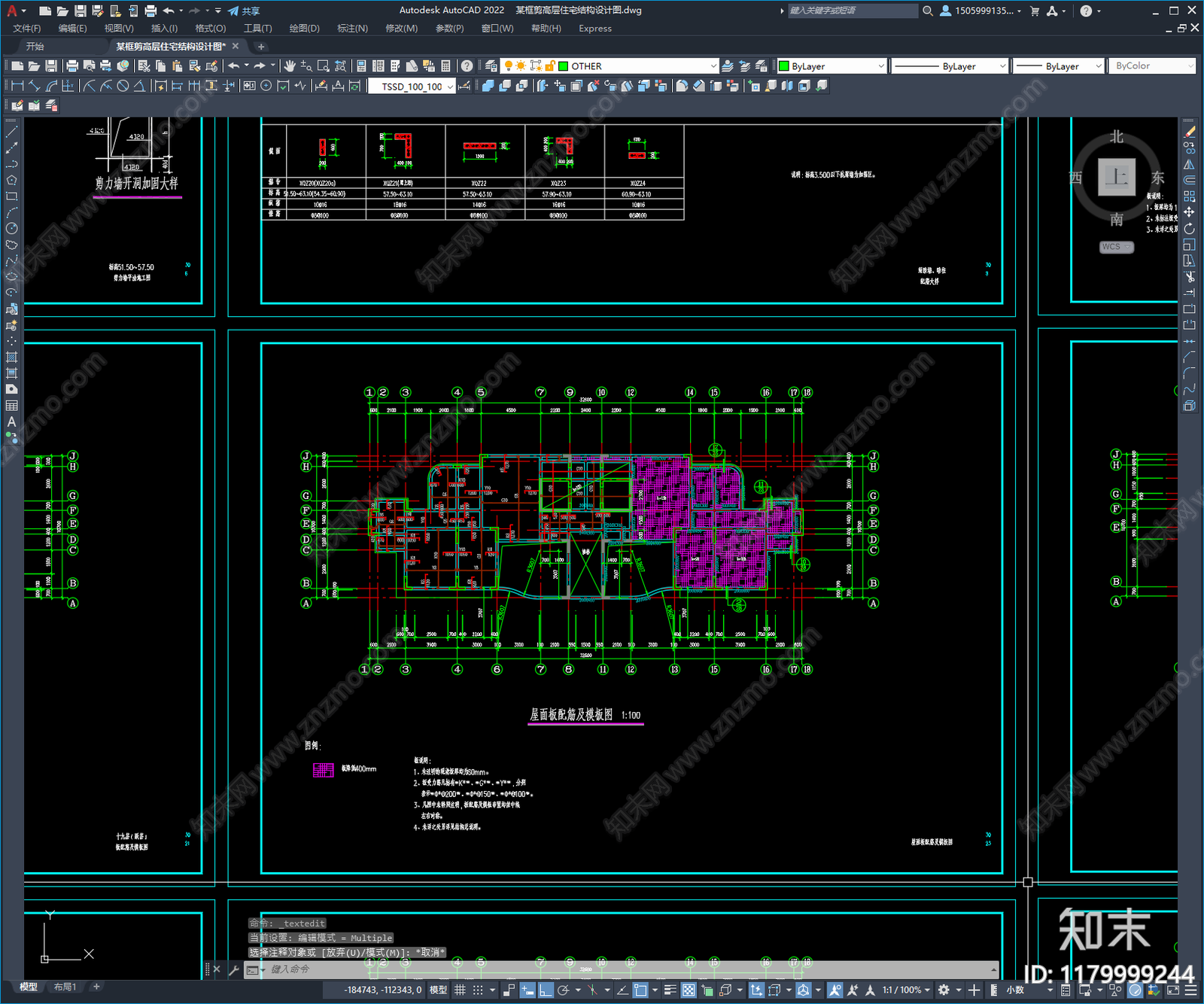Open the 文件(F) menu
Image resolution: width=1204 pixels, height=1004 pixels.
tap(27, 29)
